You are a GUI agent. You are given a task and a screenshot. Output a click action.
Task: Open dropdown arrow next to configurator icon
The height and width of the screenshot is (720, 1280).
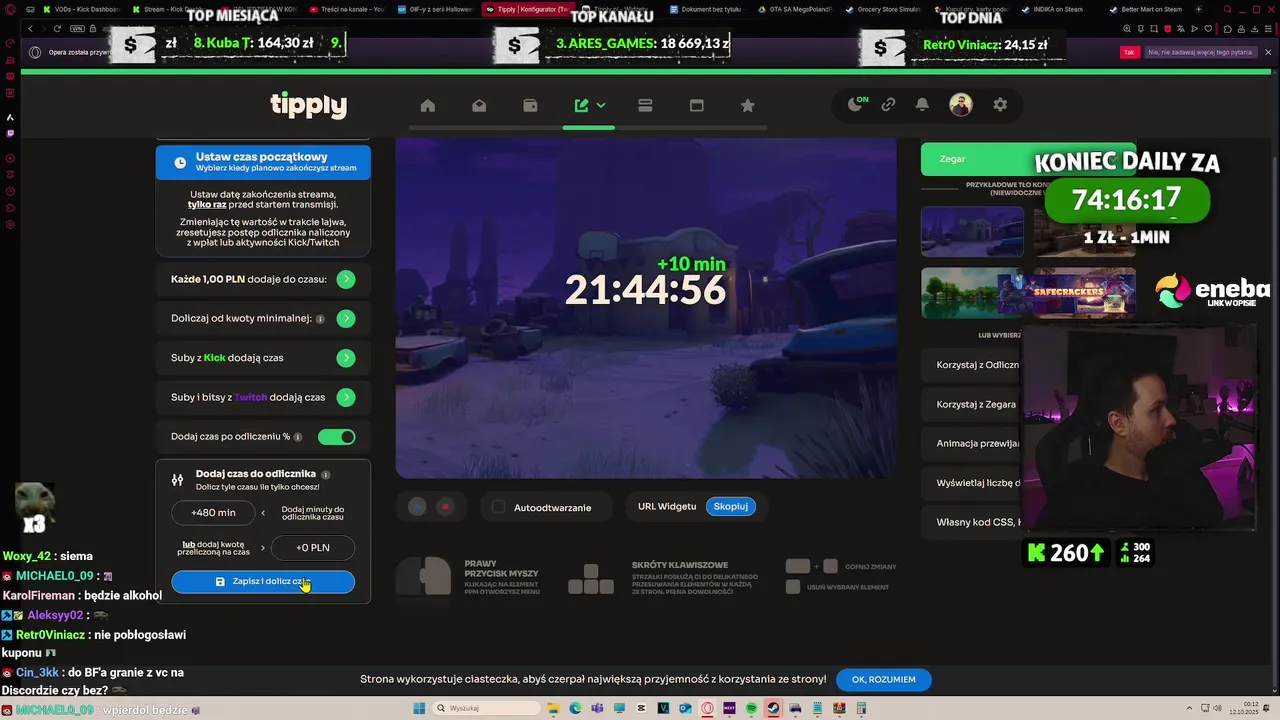pos(601,105)
